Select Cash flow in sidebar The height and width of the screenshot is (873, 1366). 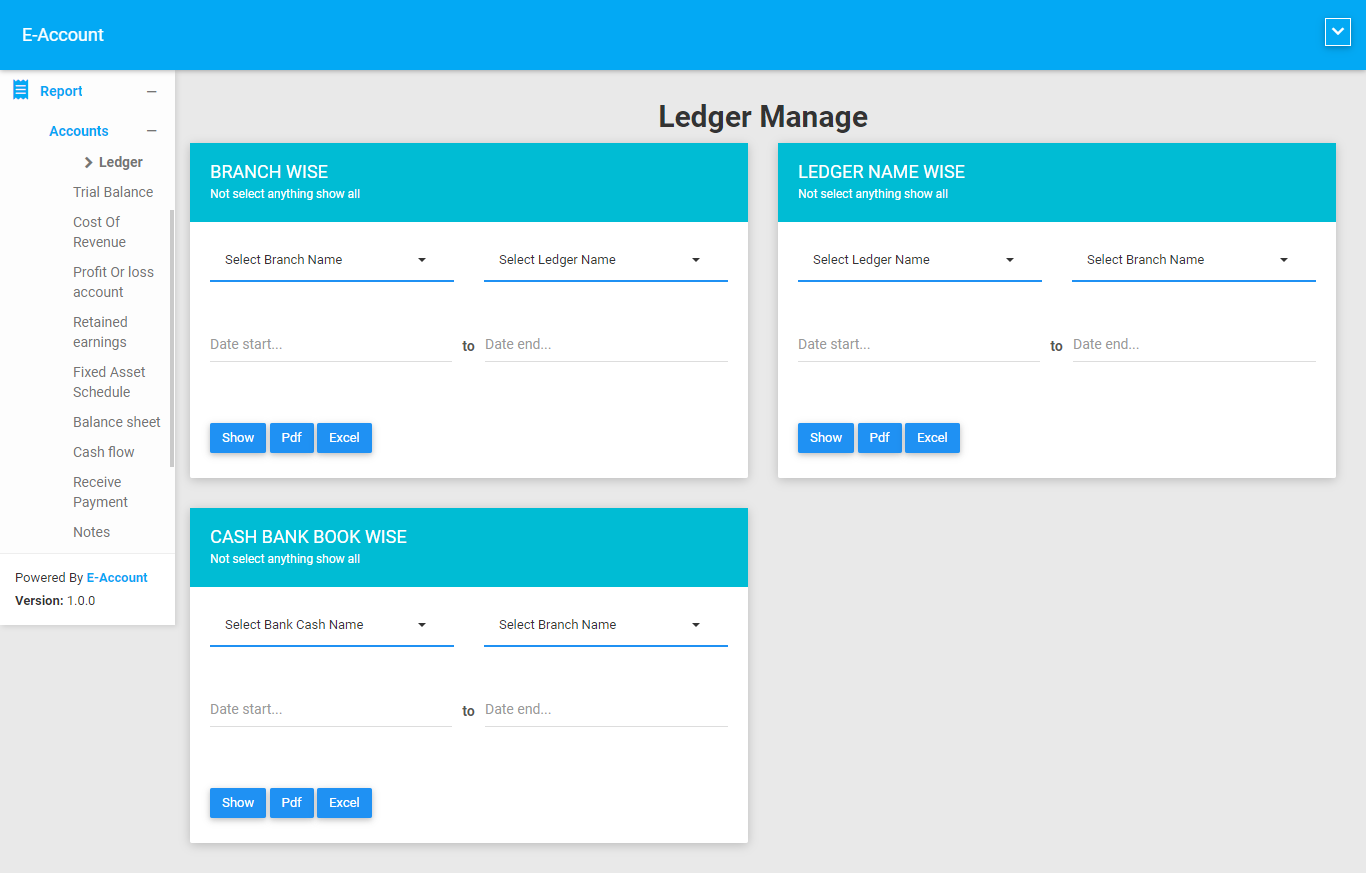tap(103, 452)
